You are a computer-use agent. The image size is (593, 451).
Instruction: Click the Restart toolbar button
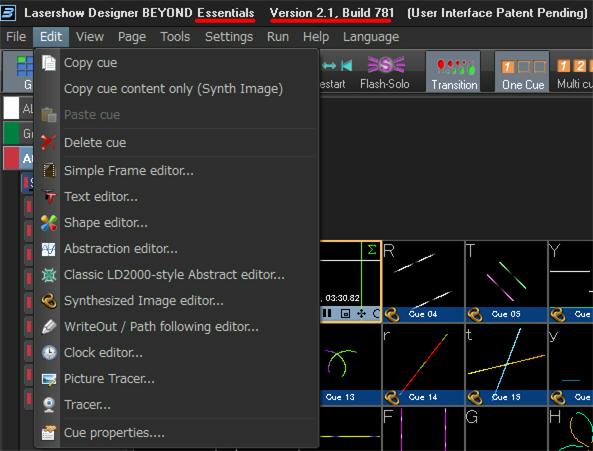point(334,72)
